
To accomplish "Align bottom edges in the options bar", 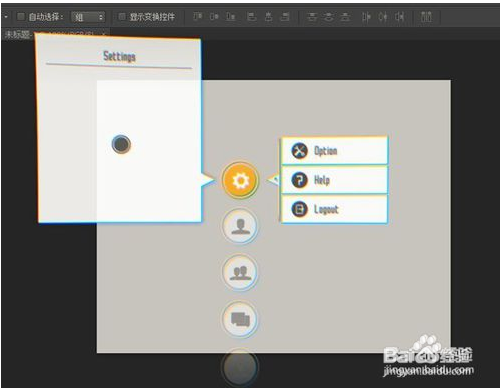I will coord(231,16).
